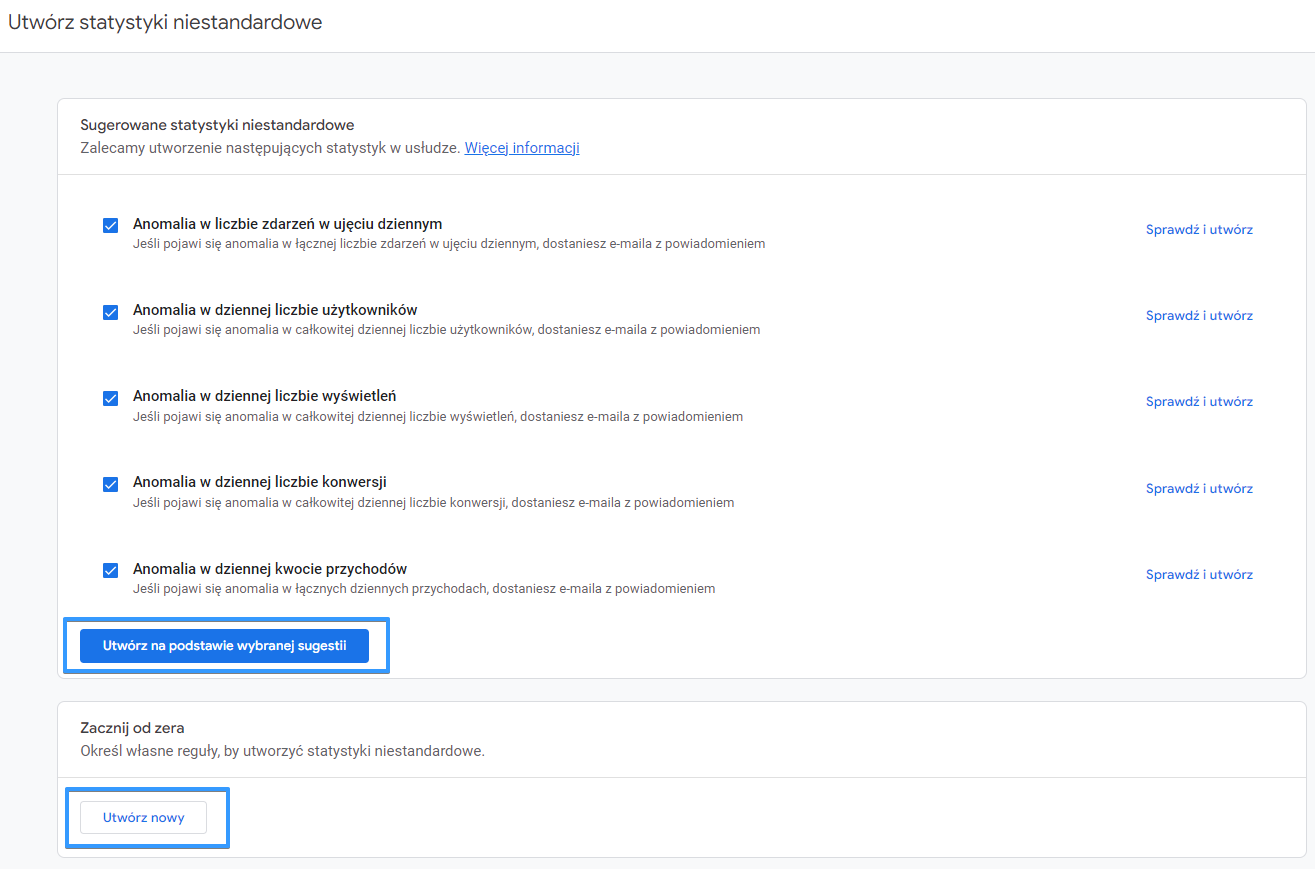Disable 'Anomalia w dziennej kwocie przychodów' checkbox
1315x869 pixels.
[x=111, y=570]
